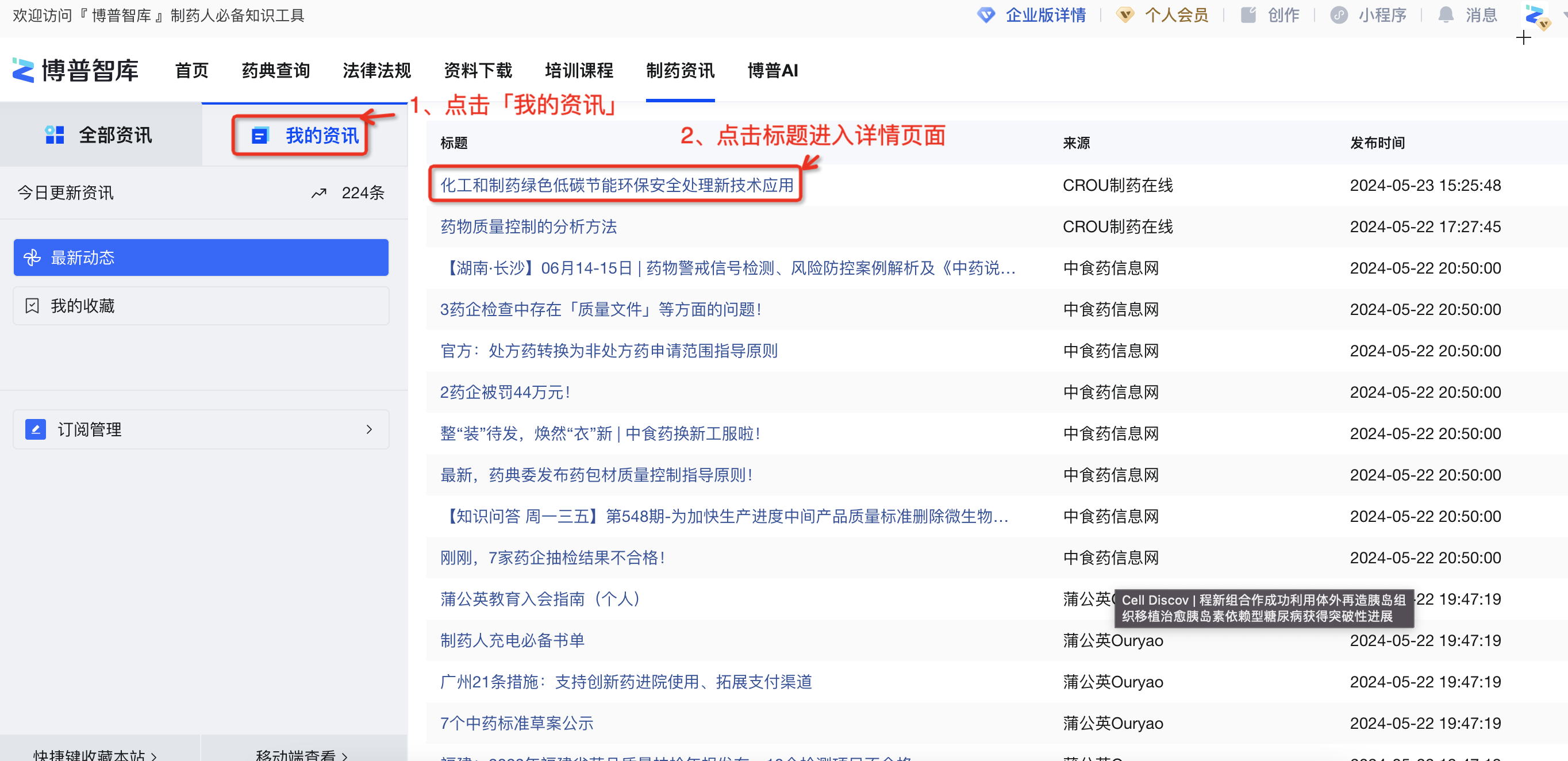Click the 今日更新资讯 label
The image size is (1568, 761).
[65, 193]
